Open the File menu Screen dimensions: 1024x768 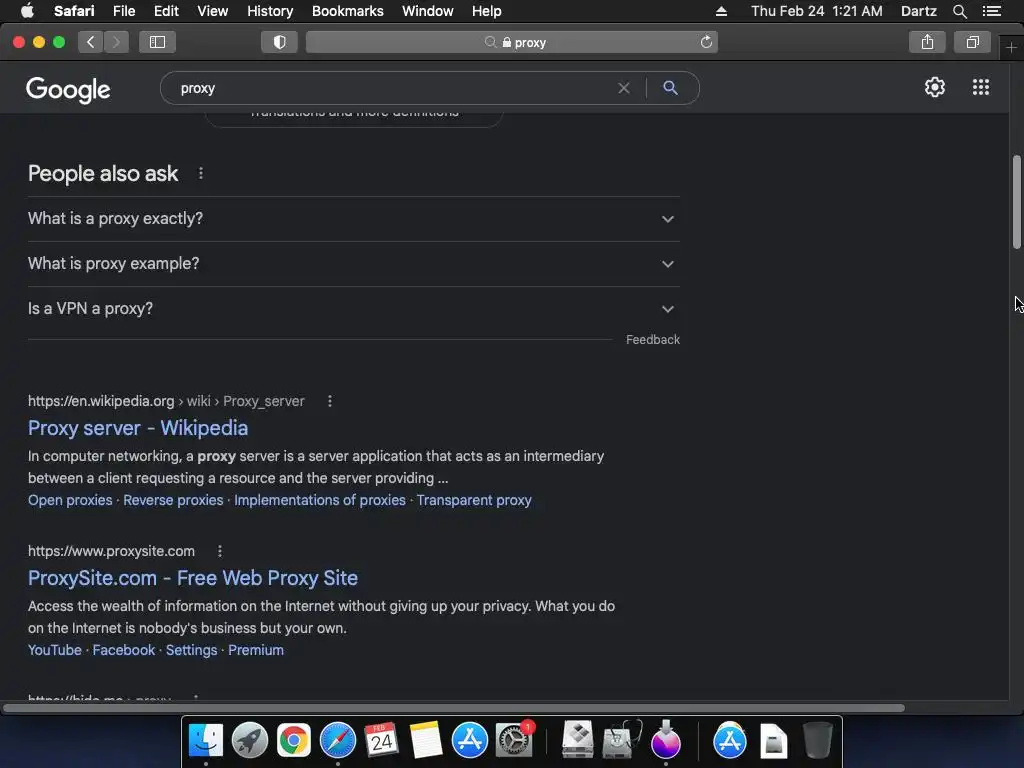pos(124,11)
